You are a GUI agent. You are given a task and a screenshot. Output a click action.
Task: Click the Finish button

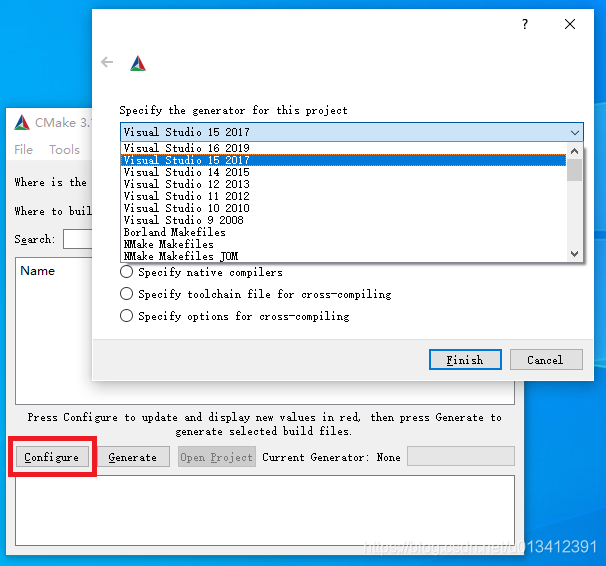click(465, 360)
